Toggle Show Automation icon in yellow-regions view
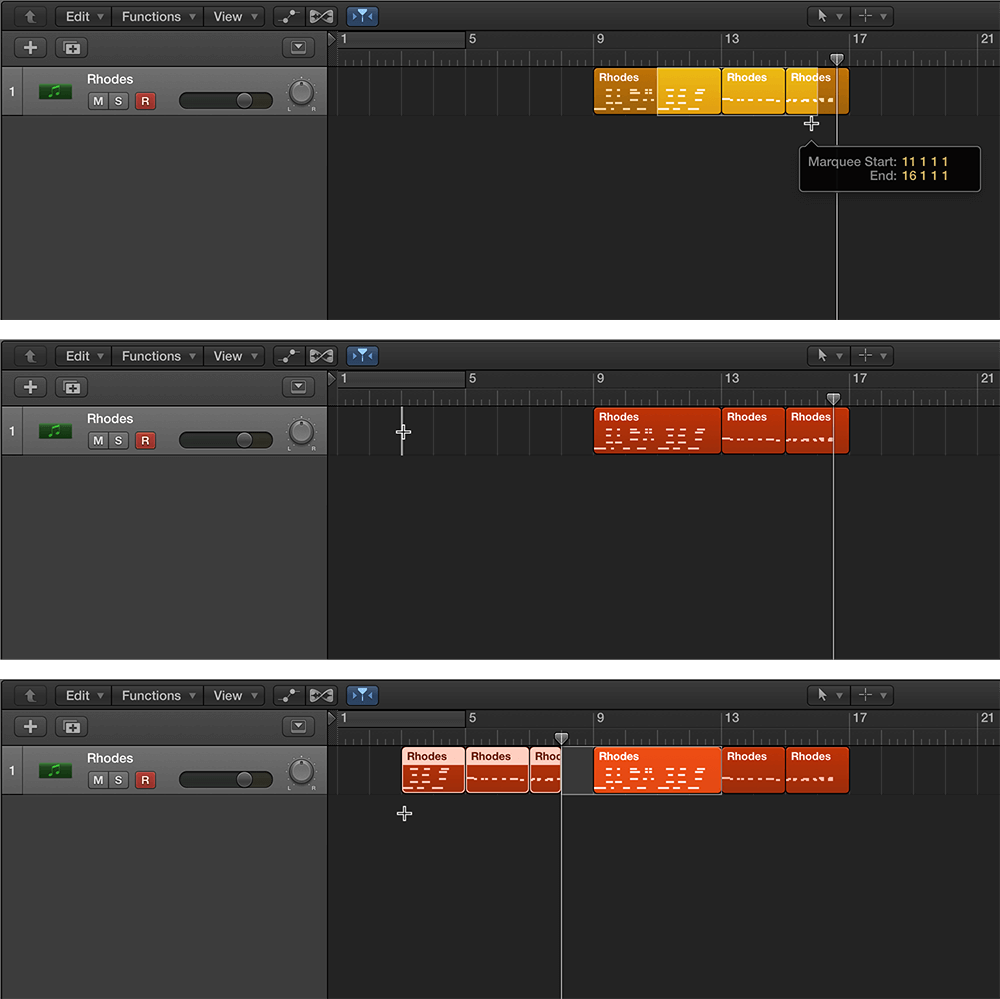Viewport: 1000px width, 999px height. click(x=289, y=17)
